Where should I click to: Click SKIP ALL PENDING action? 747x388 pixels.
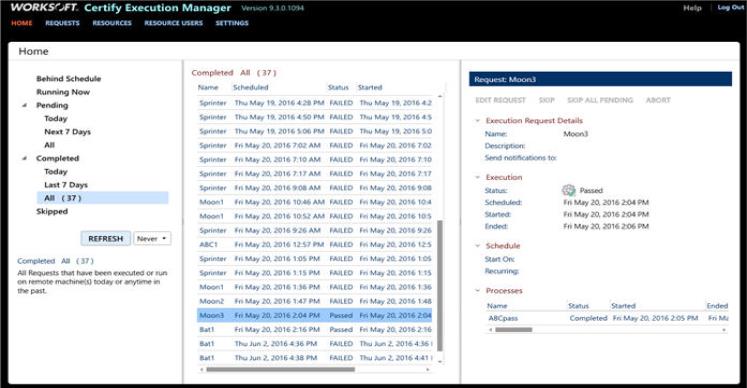pos(600,100)
